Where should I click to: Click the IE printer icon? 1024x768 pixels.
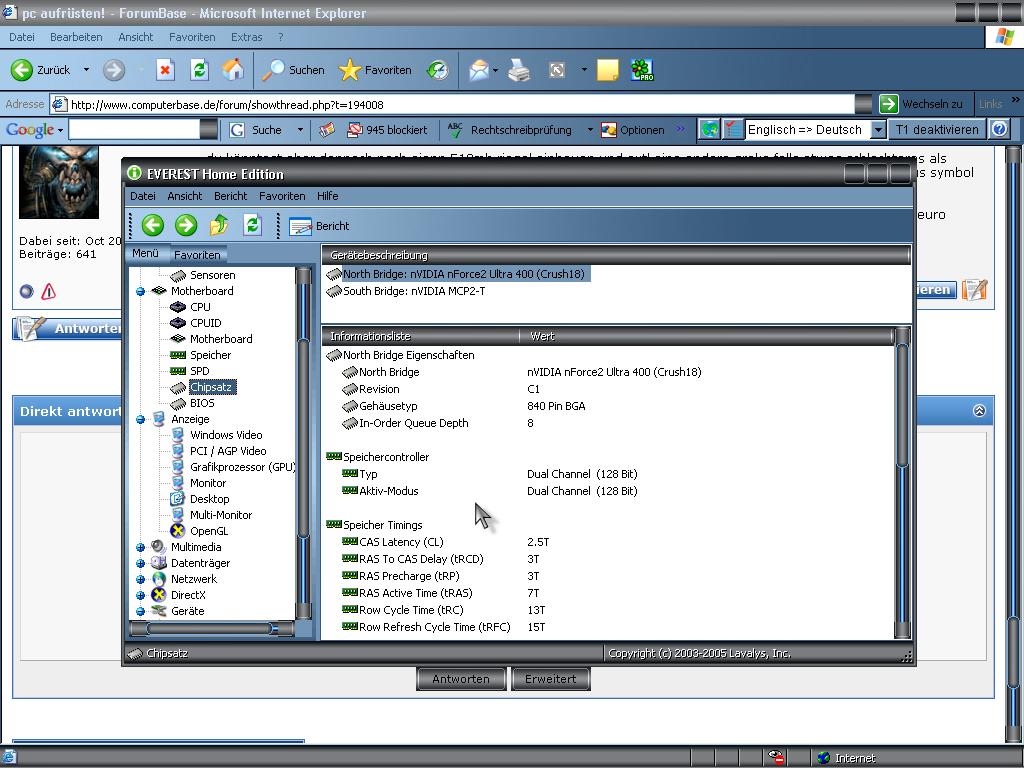[519, 70]
